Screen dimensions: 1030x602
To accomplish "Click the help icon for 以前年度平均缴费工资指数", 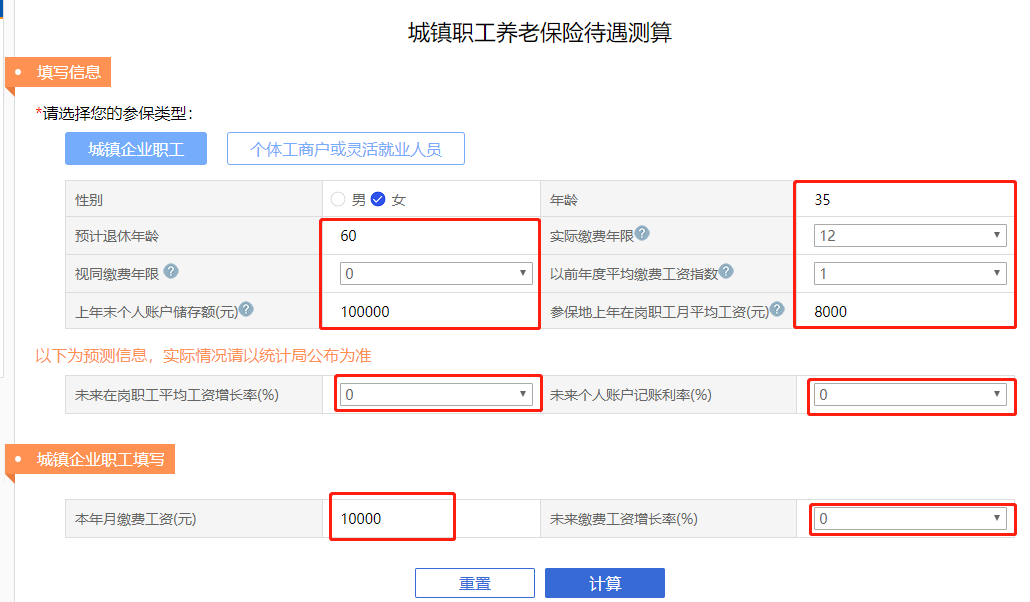I will coord(729,269).
